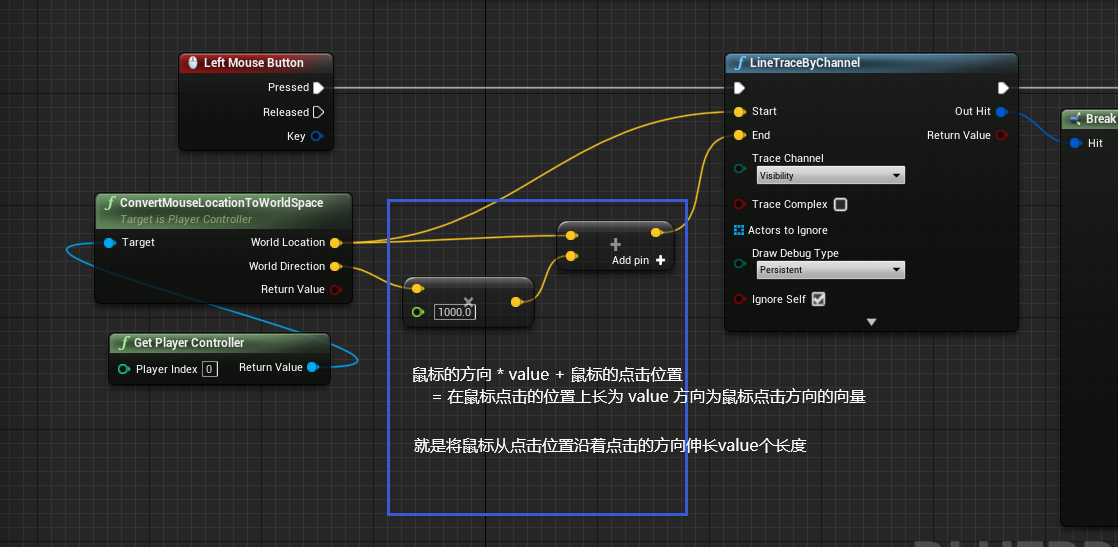The height and width of the screenshot is (547, 1118).
Task: Toggle the Trace Complex checkbox
Action: click(x=841, y=205)
